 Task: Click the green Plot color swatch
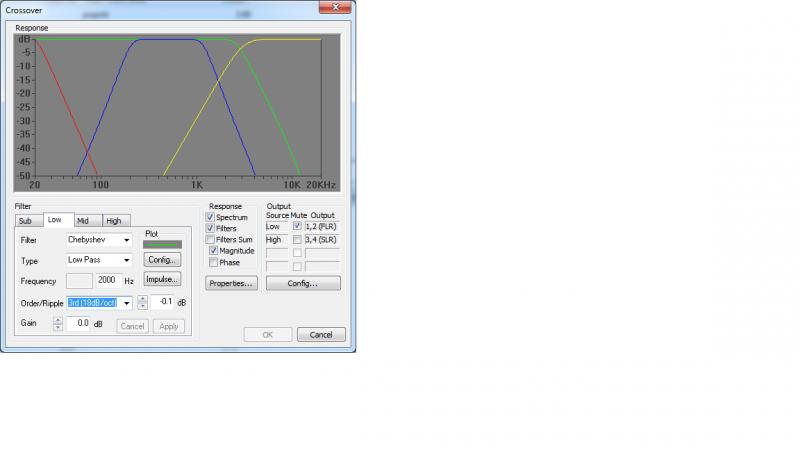162,244
